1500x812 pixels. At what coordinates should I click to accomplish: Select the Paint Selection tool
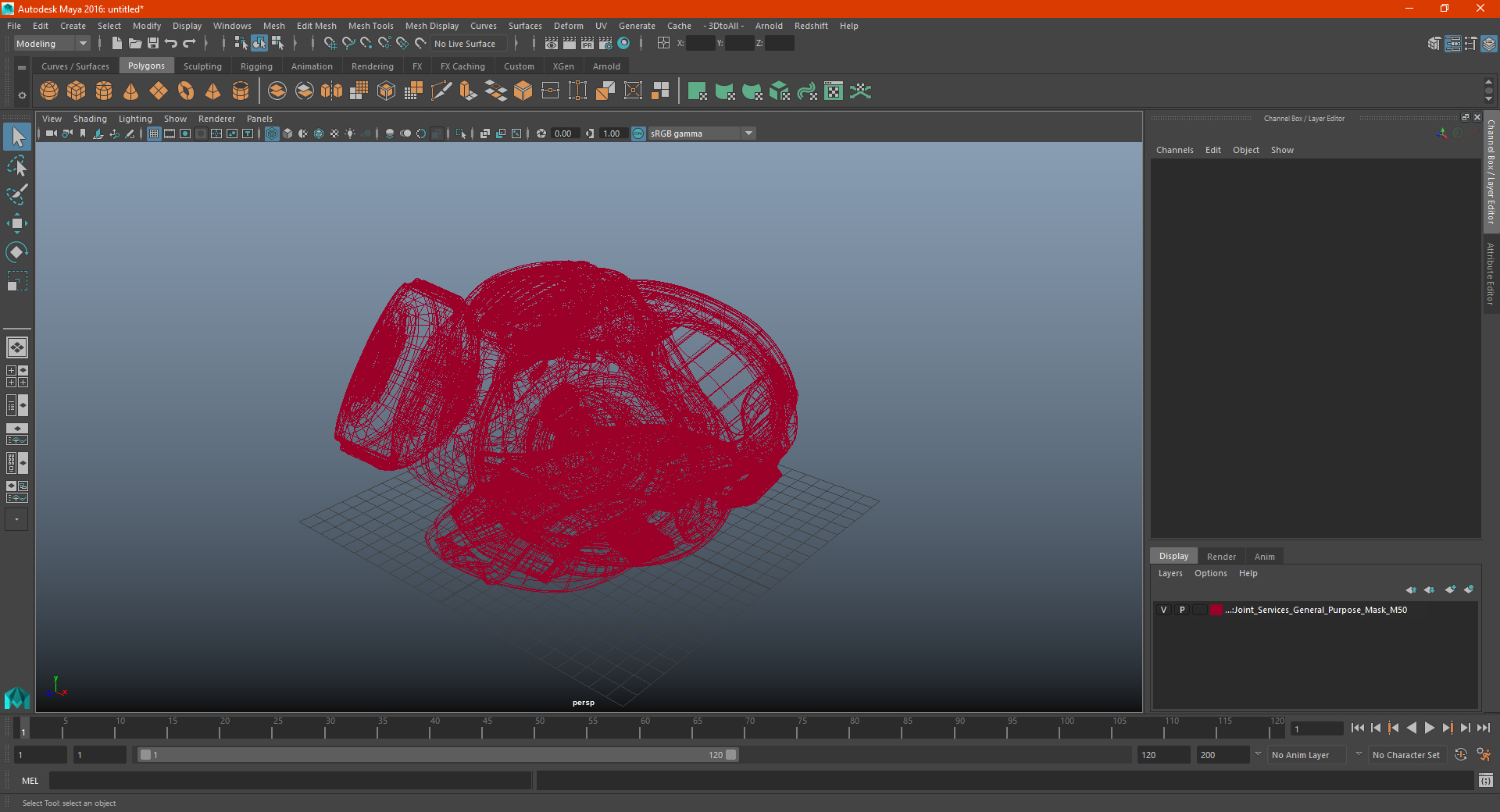coord(16,194)
